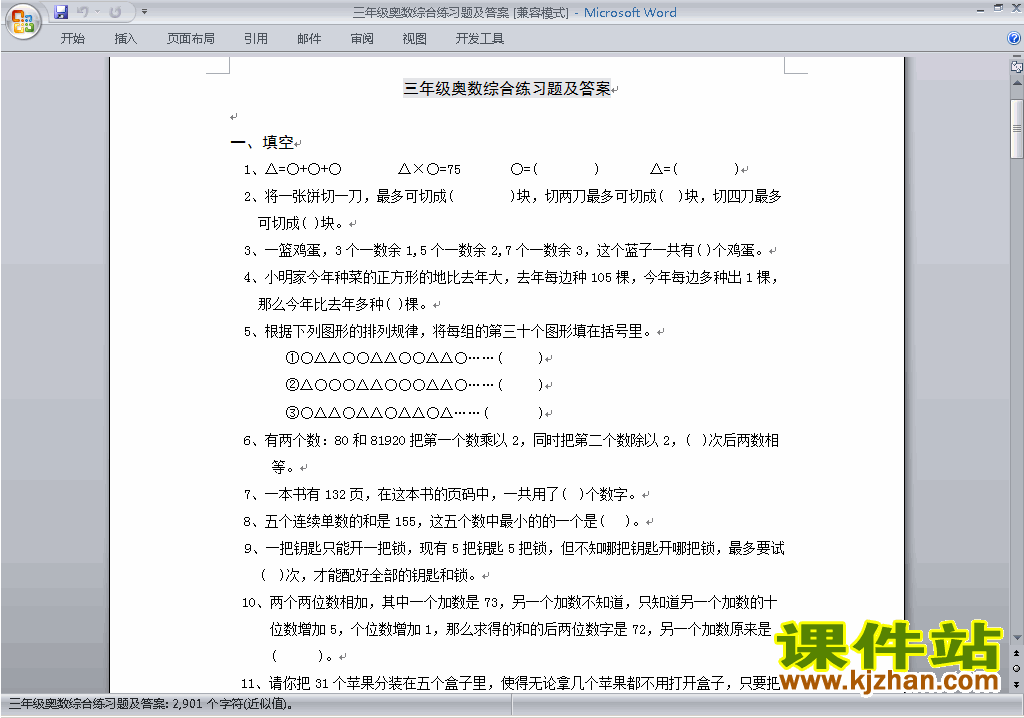1024x718 pixels.
Task: Click the heading 一、填空
Action: [x=263, y=142]
